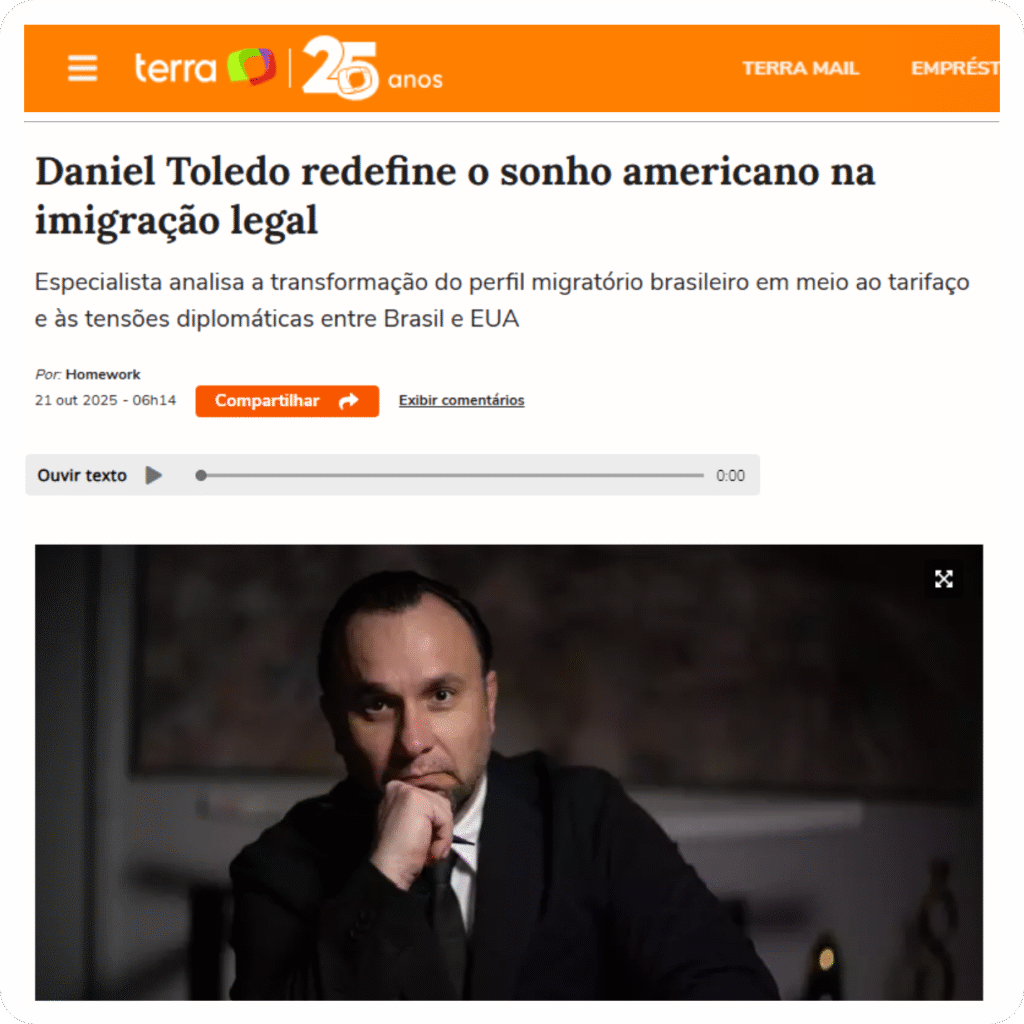This screenshot has width=1024, height=1024.
Task: Play the Ouvir texto audio
Action: point(153,475)
